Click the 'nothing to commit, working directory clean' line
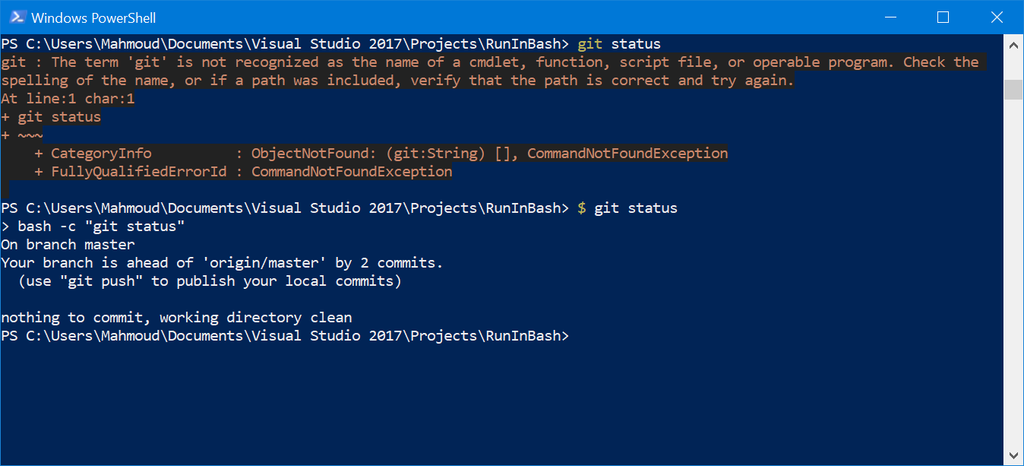 tap(176, 318)
